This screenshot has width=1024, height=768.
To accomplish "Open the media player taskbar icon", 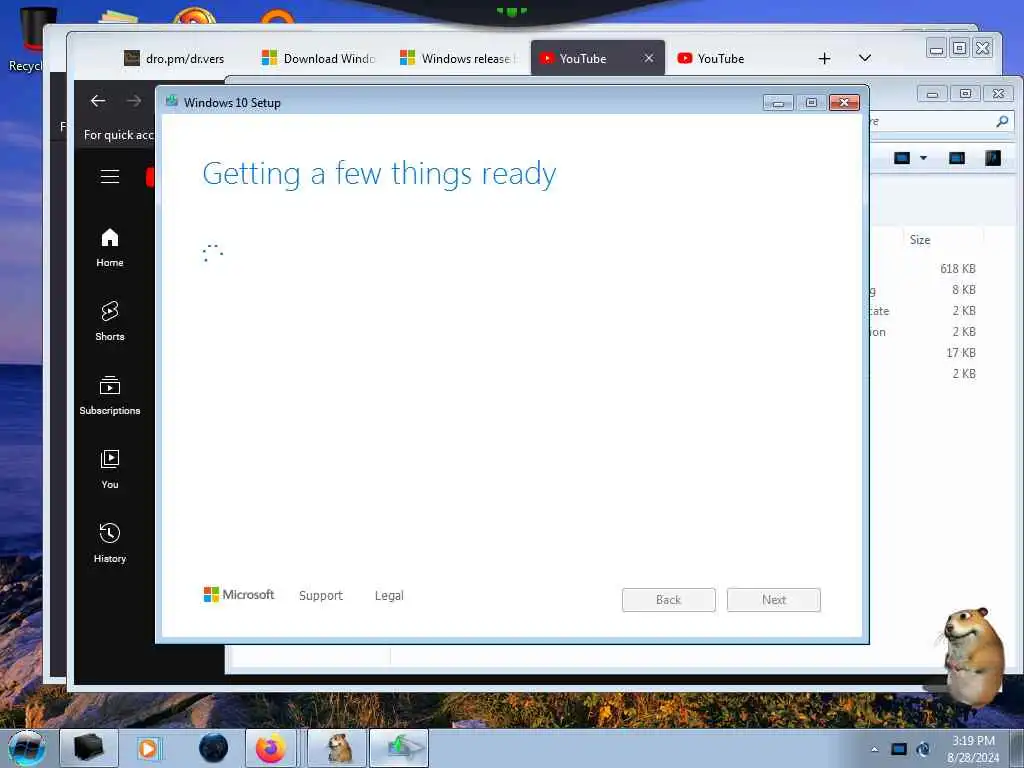I will click(x=148, y=748).
